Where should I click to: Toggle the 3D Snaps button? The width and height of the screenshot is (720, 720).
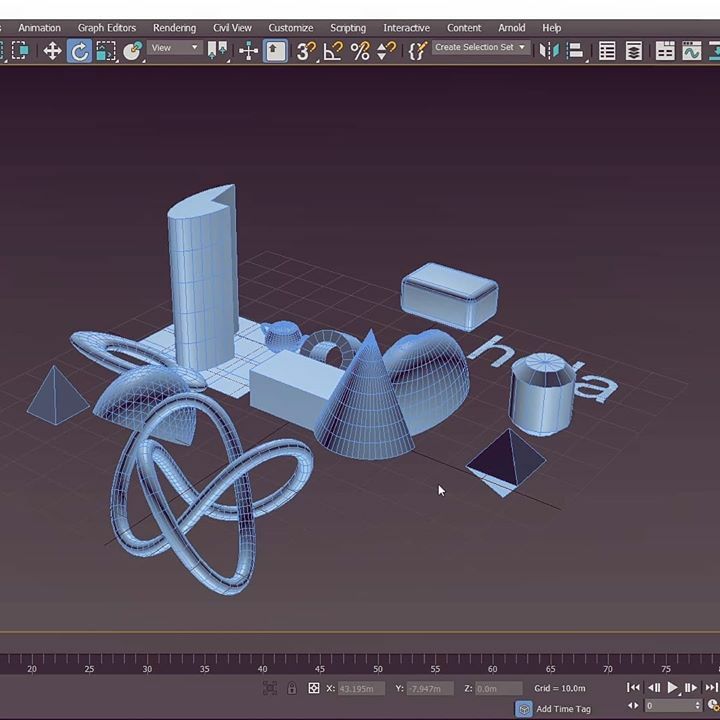[306, 51]
